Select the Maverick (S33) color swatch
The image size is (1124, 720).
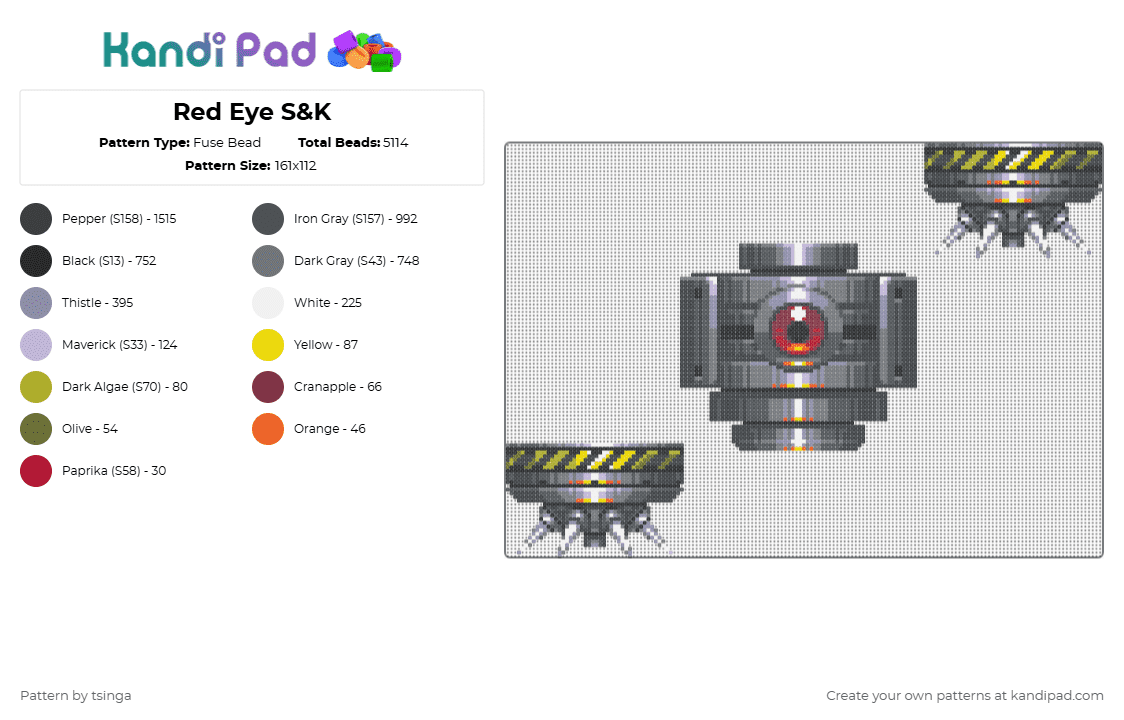pyautogui.click(x=36, y=345)
